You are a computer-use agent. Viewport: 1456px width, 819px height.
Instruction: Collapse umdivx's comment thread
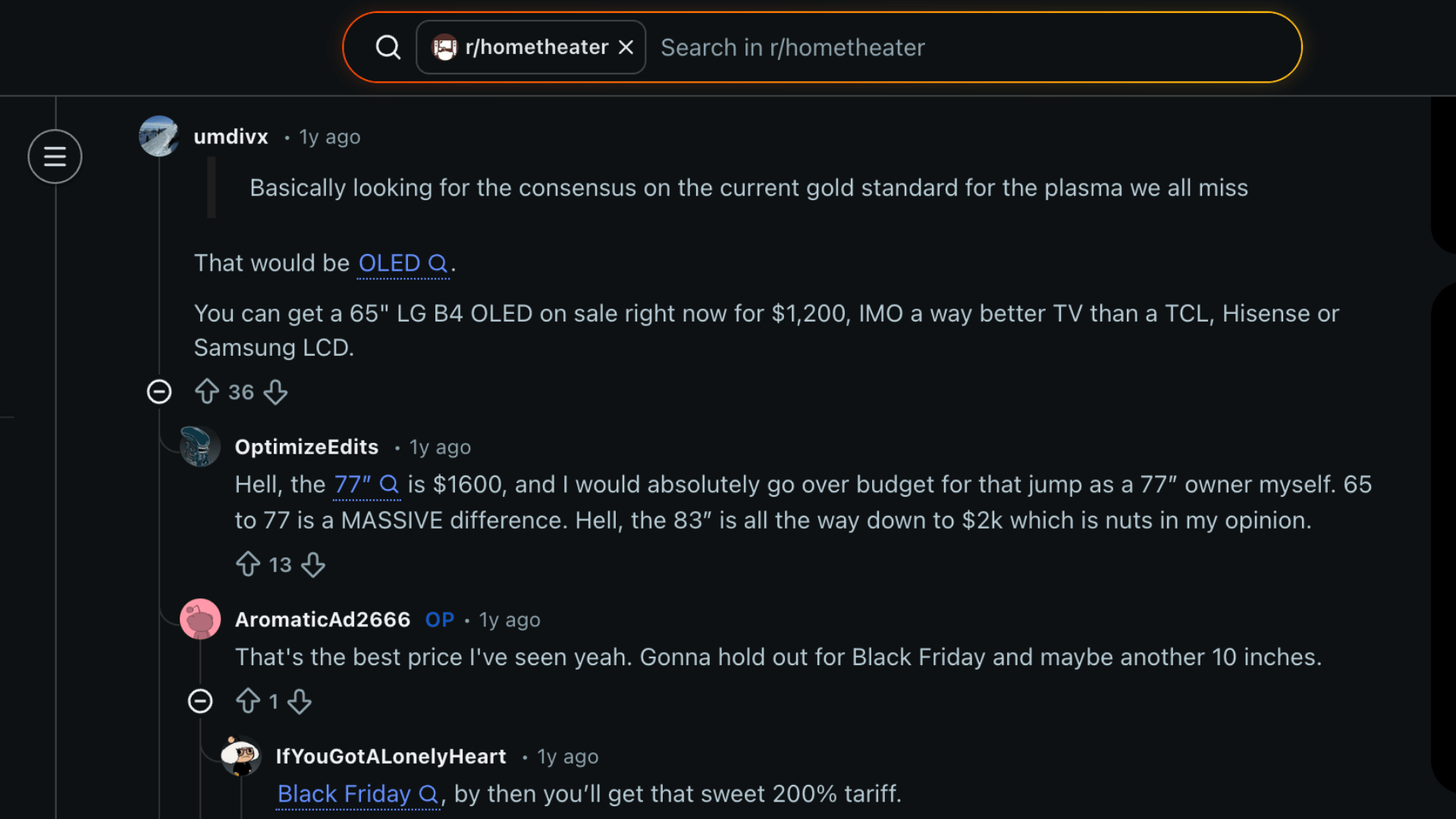coord(158,392)
